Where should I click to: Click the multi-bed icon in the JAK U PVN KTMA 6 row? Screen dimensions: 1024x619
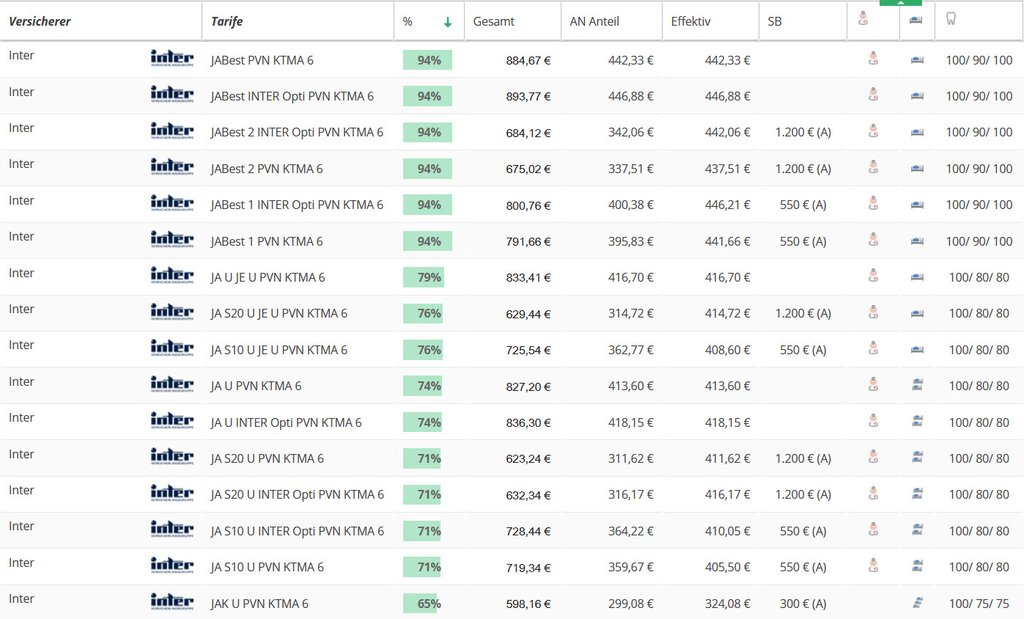917,603
